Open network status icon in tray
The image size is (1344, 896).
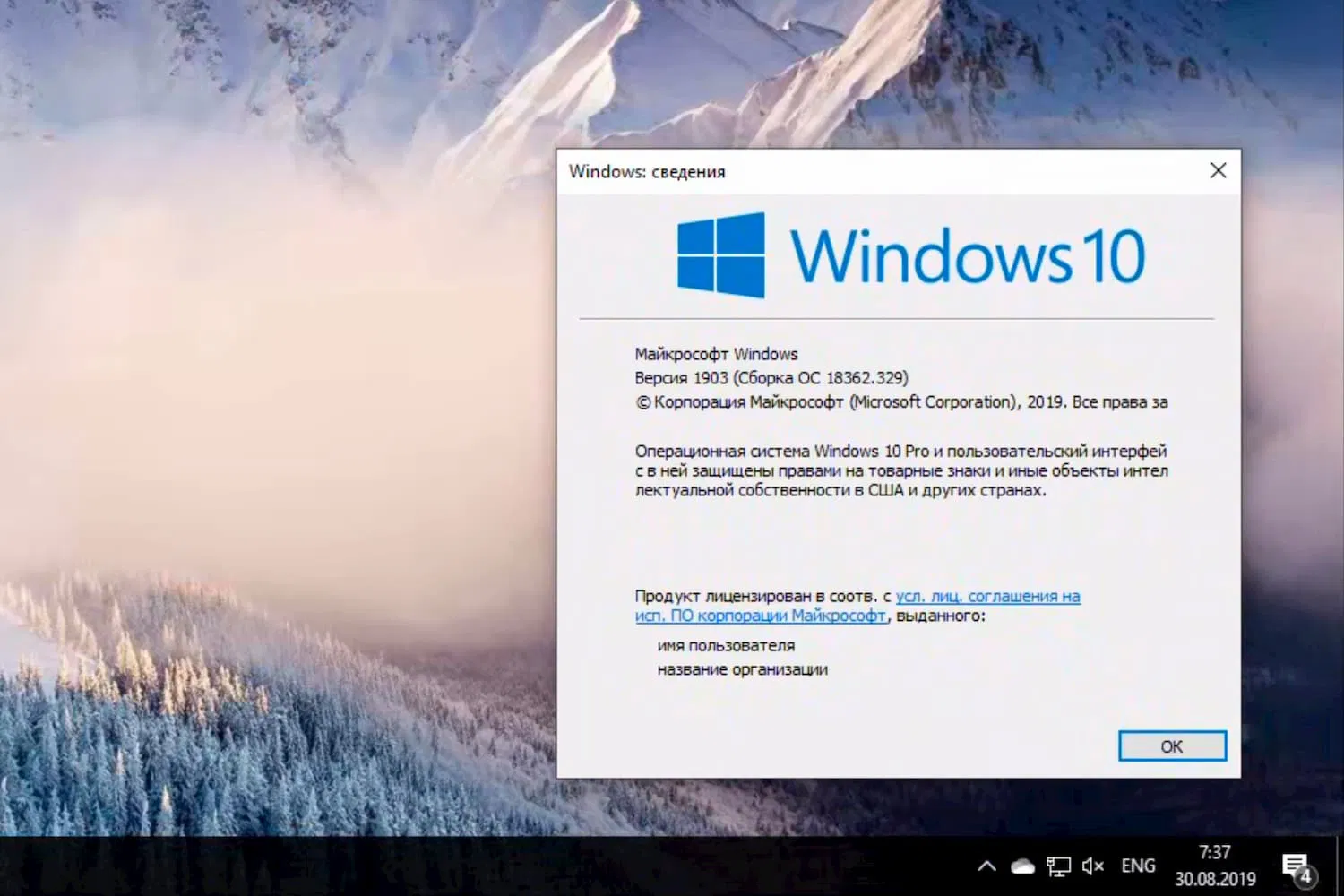coord(1058,866)
